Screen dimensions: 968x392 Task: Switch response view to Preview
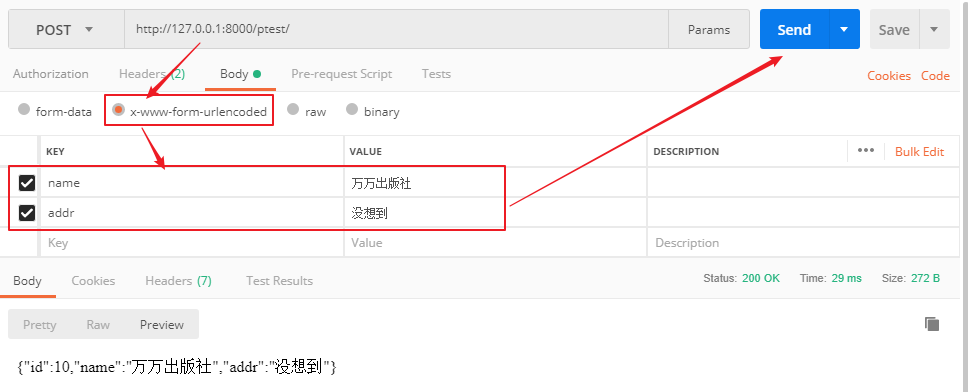tap(162, 325)
